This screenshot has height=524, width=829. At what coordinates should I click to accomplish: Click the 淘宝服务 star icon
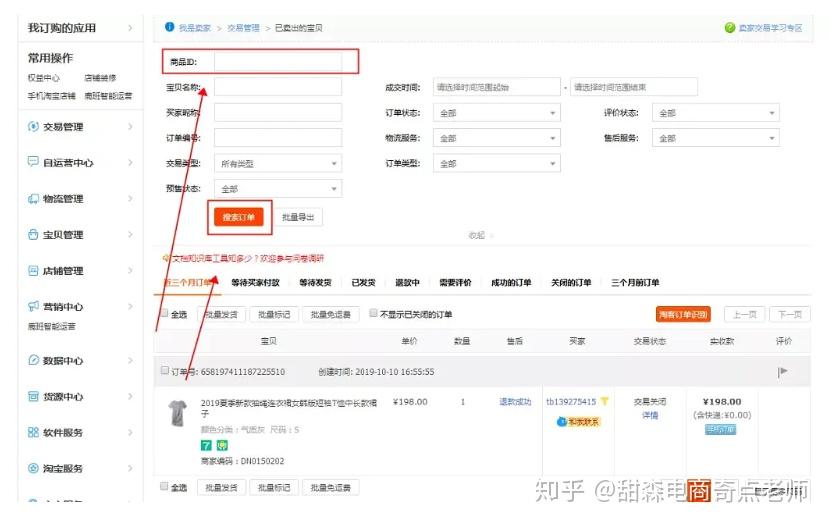[33, 468]
